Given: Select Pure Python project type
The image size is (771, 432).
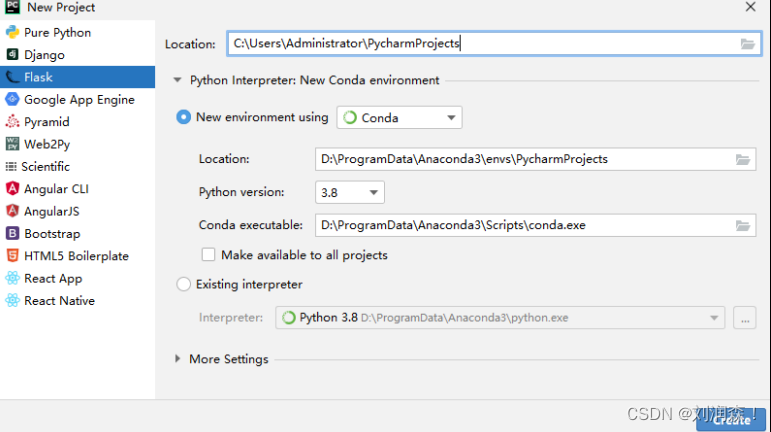Looking at the screenshot, I should click(58, 32).
